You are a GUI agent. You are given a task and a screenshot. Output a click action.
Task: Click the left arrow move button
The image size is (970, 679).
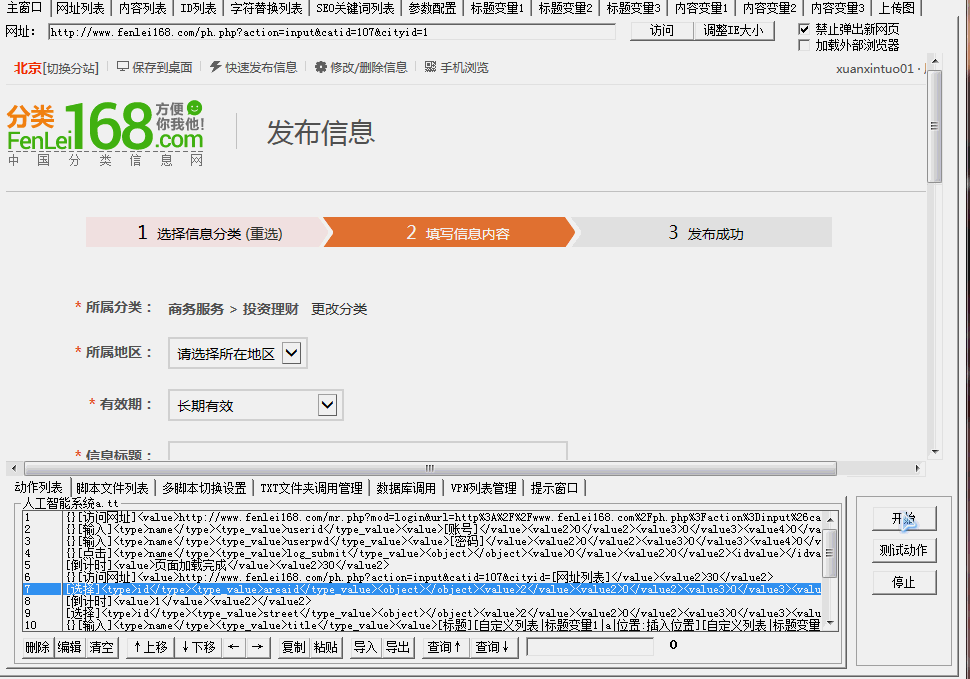tap(233, 647)
